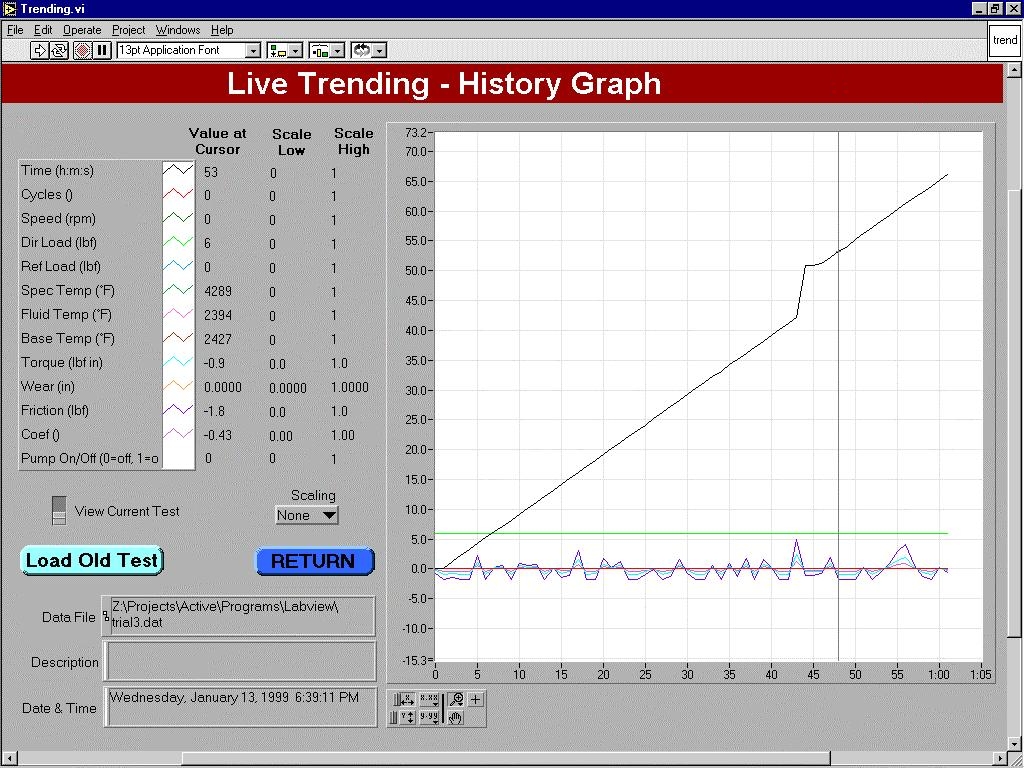Open the Windows menu
Image resolution: width=1024 pixels, height=768 pixels.
coord(178,30)
